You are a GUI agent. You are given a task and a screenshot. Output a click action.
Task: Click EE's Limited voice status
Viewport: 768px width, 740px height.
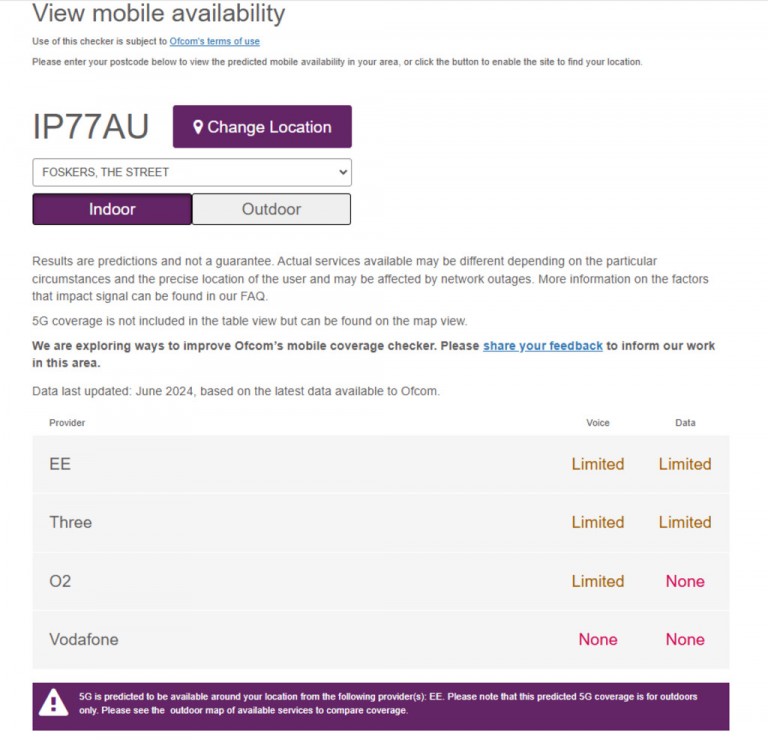click(598, 464)
